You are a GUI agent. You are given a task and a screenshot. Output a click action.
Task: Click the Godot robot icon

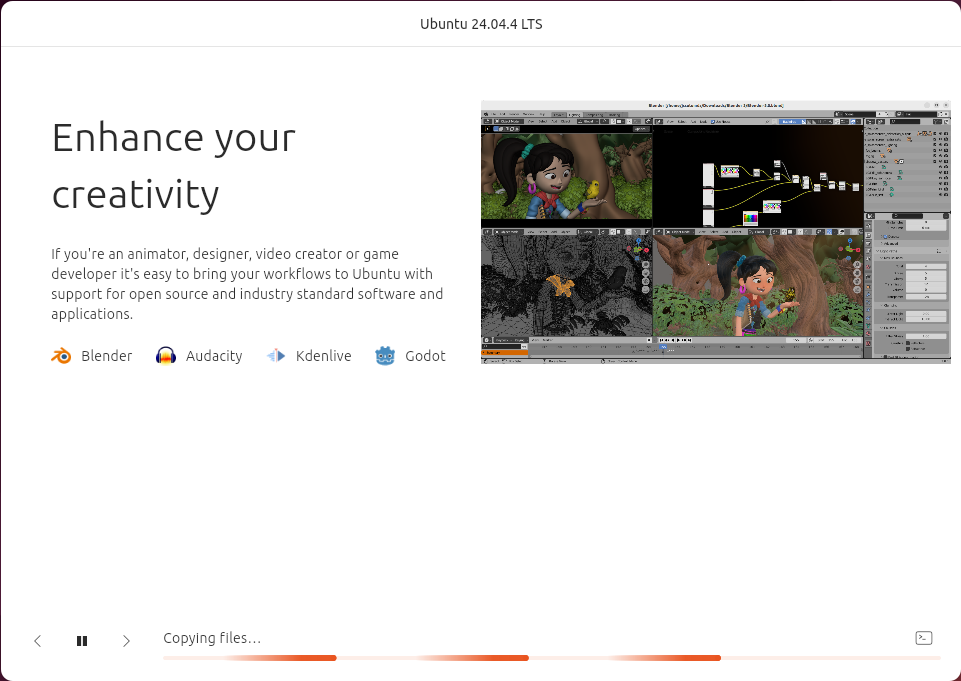click(385, 356)
